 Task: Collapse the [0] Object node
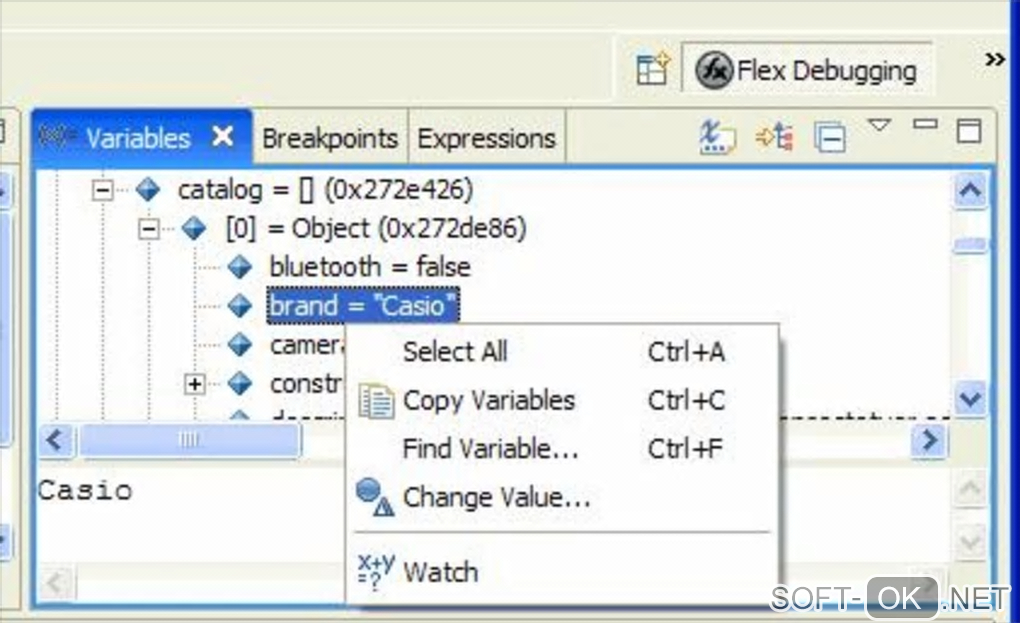149,229
